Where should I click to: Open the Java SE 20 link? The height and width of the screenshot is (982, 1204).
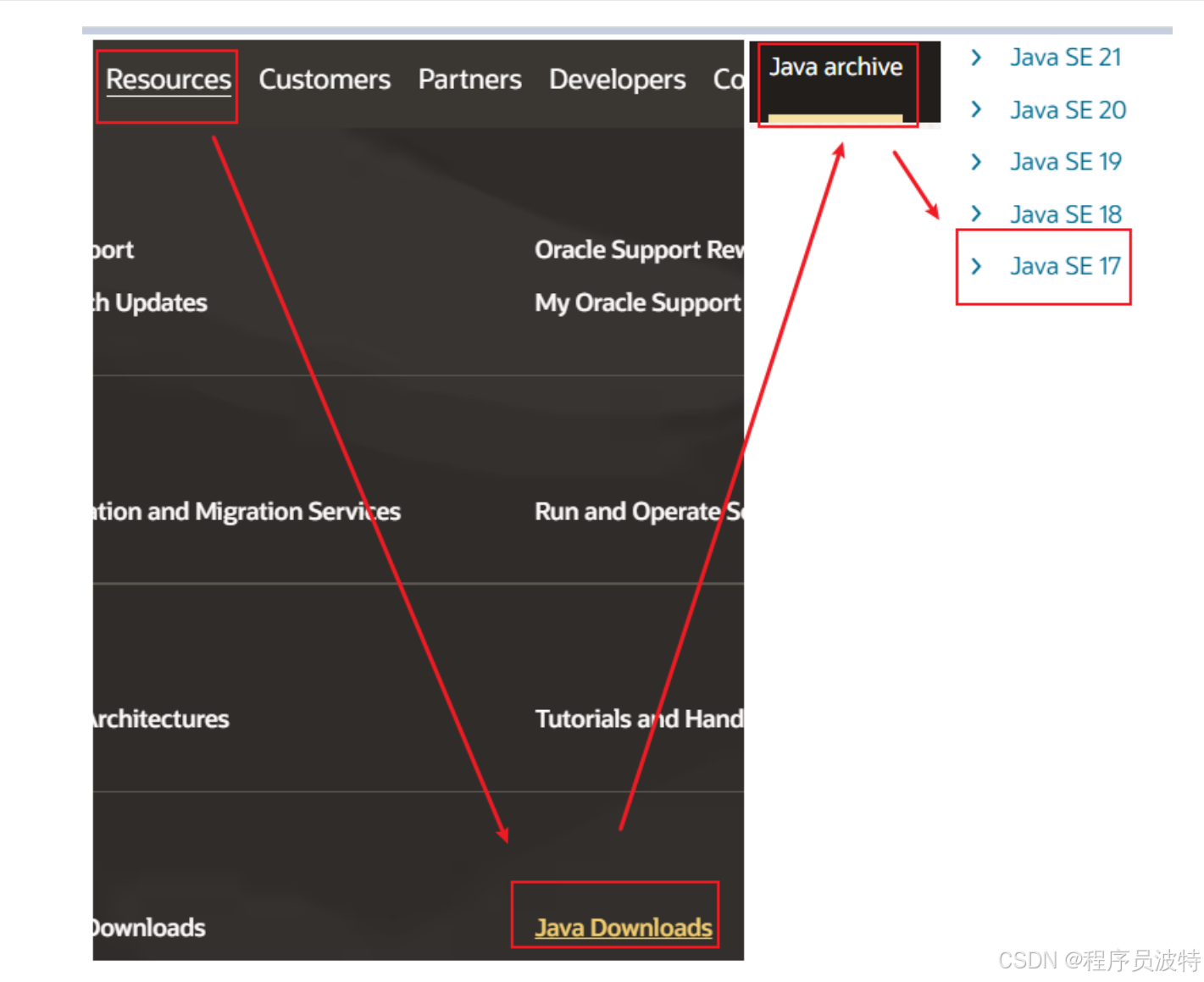[x=1068, y=110]
